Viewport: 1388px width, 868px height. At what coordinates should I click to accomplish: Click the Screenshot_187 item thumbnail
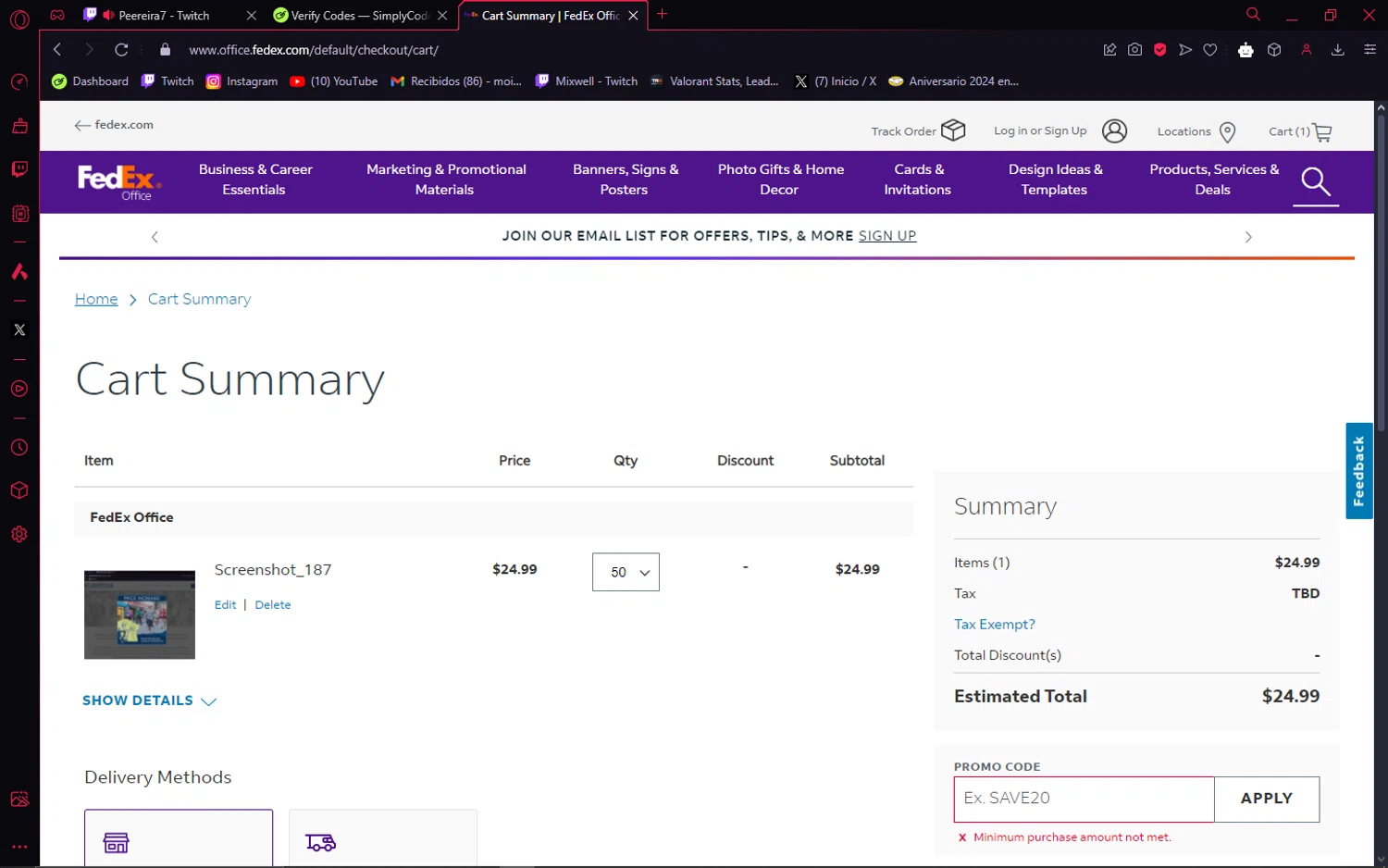pyautogui.click(x=140, y=614)
